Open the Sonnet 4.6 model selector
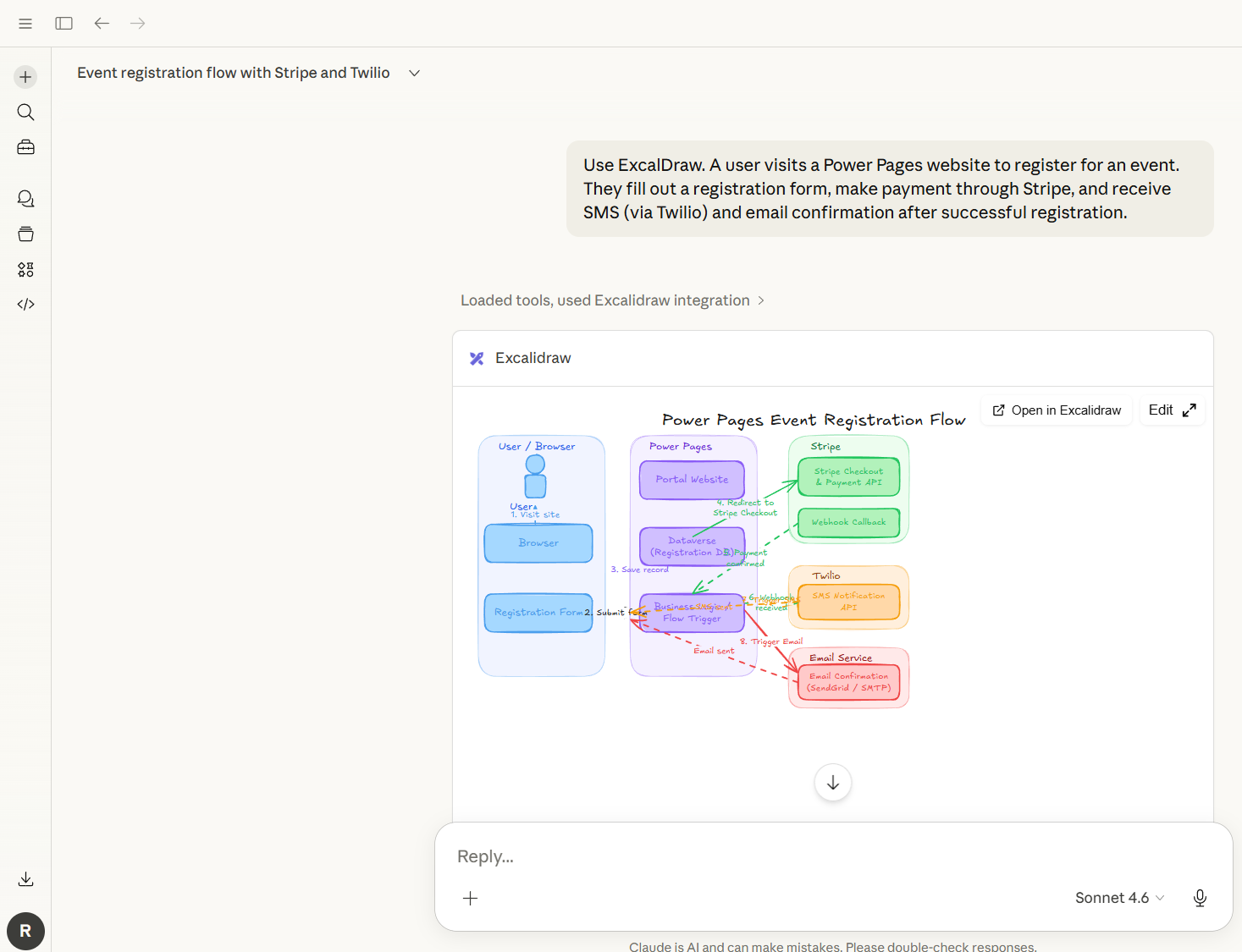1242x952 pixels. click(1119, 898)
